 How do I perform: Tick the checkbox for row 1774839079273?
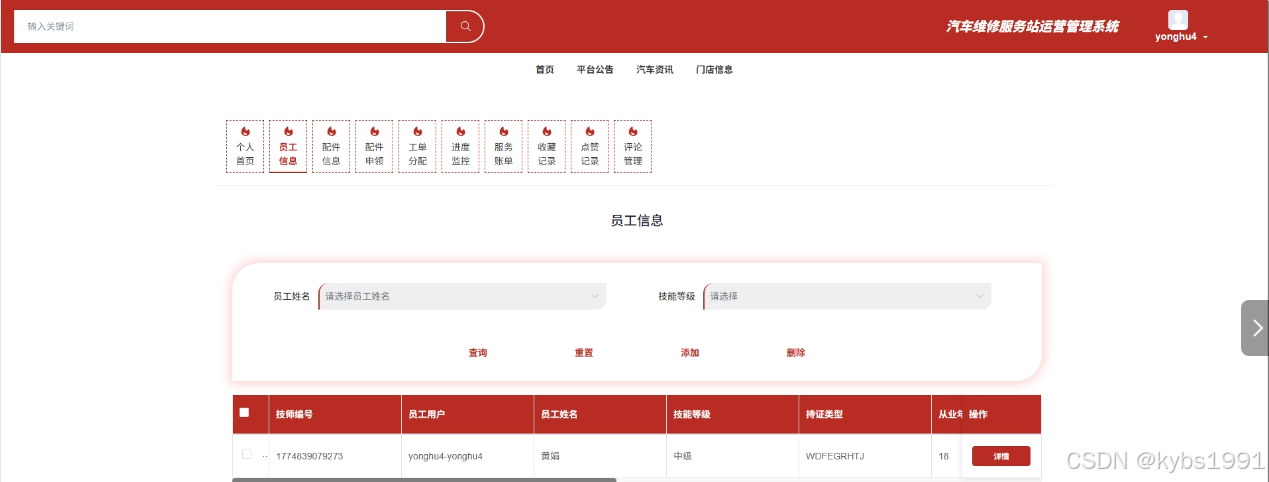pyautogui.click(x=247, y=454)
